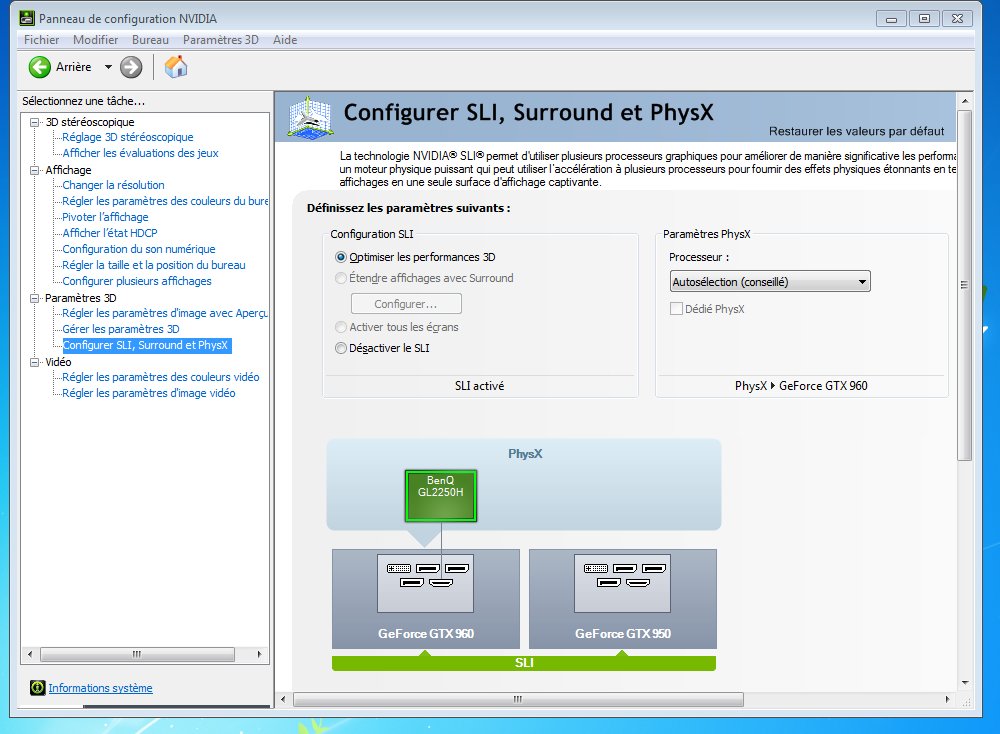Select Désactiver le SLI radio button
The height and width of the screenshot is (734, 1000).
click(341, 348)
